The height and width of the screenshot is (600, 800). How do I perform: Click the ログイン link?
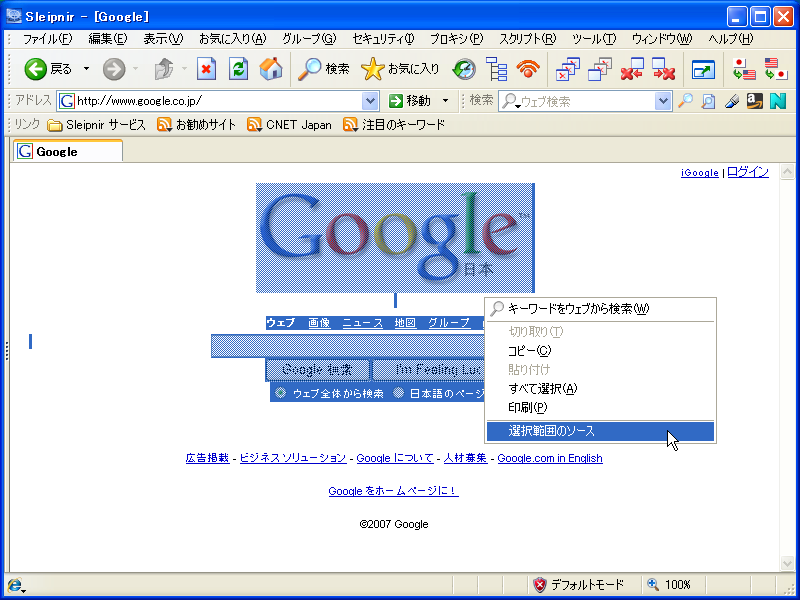pyautogui.click(x=748, y=172)
